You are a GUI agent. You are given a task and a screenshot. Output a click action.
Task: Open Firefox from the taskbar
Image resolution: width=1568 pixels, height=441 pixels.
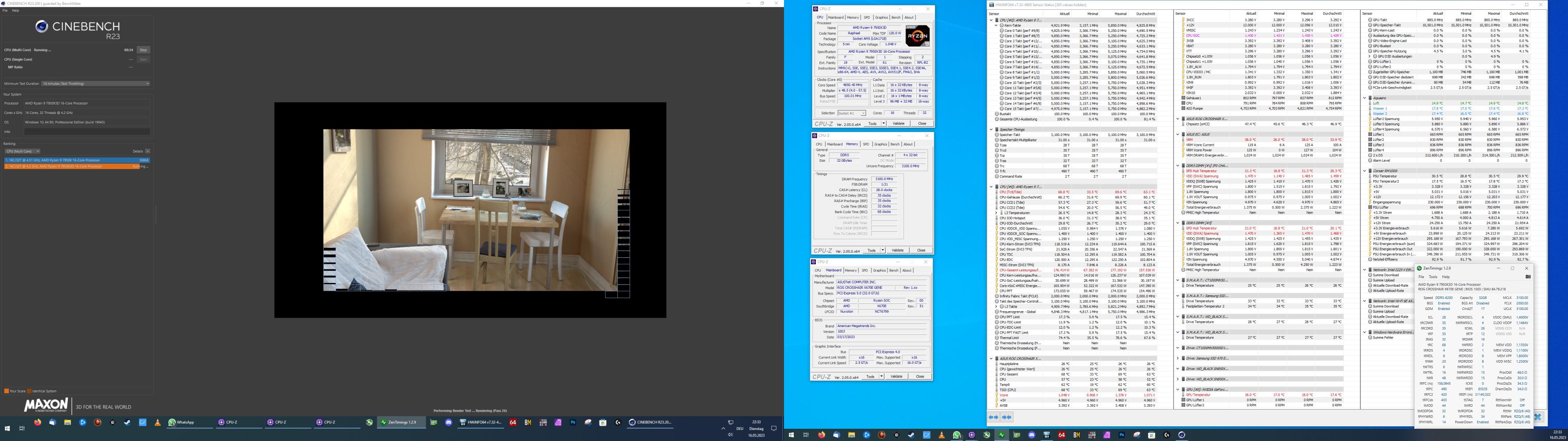tap(38, 422)
